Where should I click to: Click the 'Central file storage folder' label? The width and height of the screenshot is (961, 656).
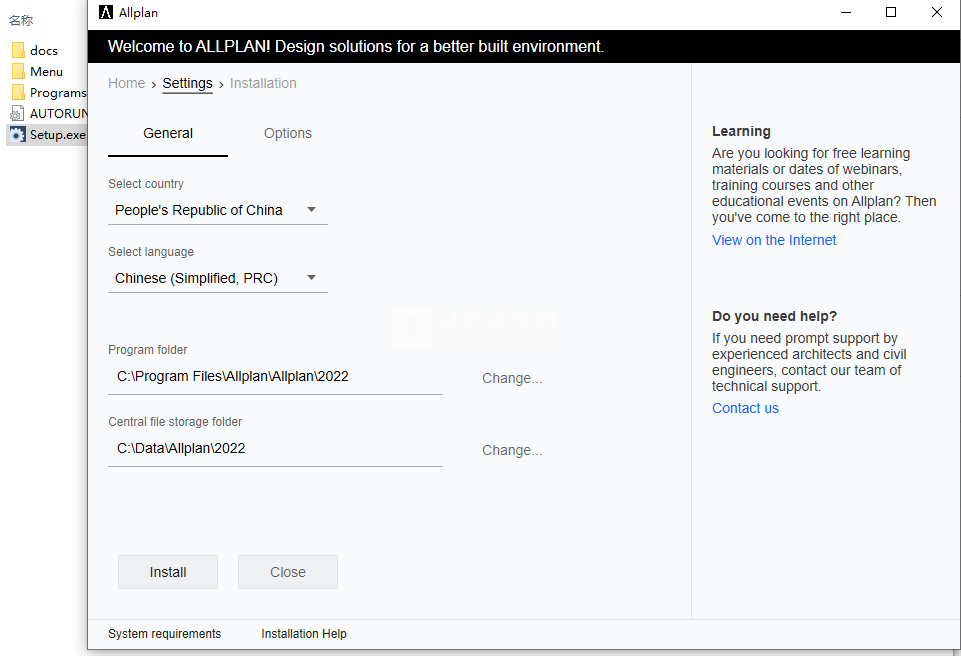click(175, 422)
